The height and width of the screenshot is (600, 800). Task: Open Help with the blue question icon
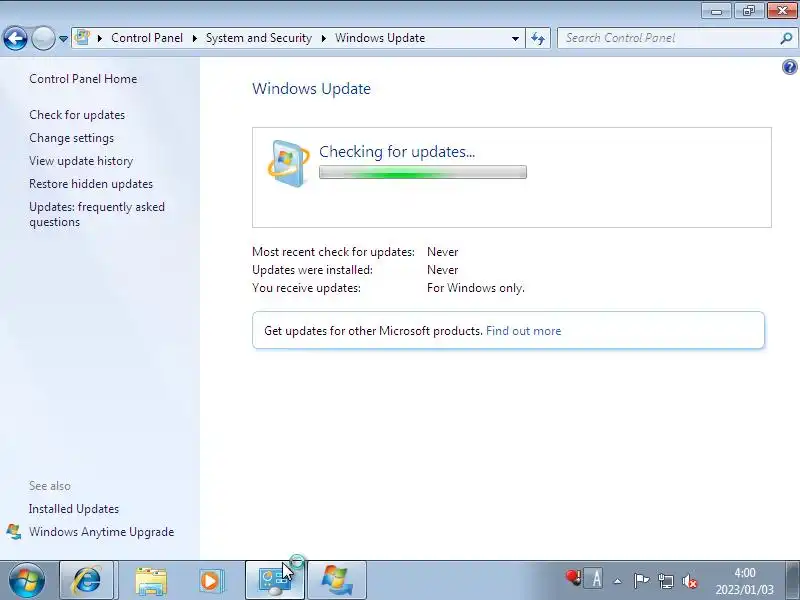coord(789,67)
